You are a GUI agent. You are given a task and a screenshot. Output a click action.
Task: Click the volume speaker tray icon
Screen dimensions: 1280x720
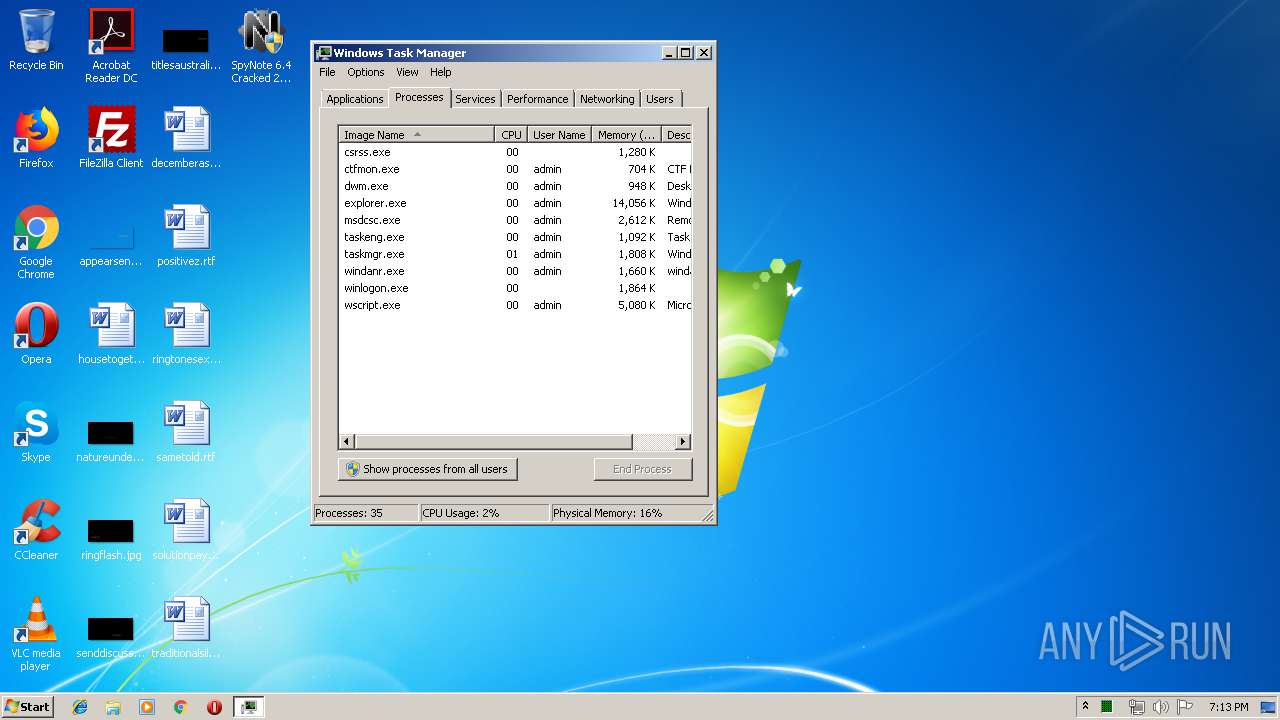tap(1161, 707)
